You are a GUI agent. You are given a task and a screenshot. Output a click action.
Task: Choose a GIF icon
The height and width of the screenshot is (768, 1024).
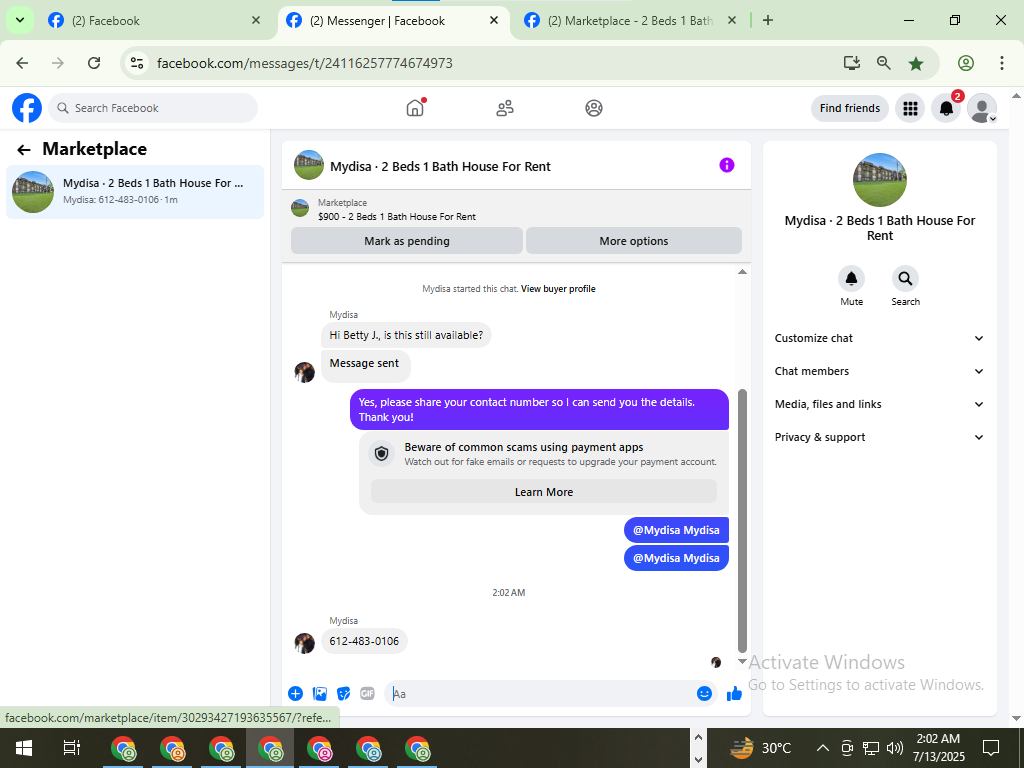[368, 694]
